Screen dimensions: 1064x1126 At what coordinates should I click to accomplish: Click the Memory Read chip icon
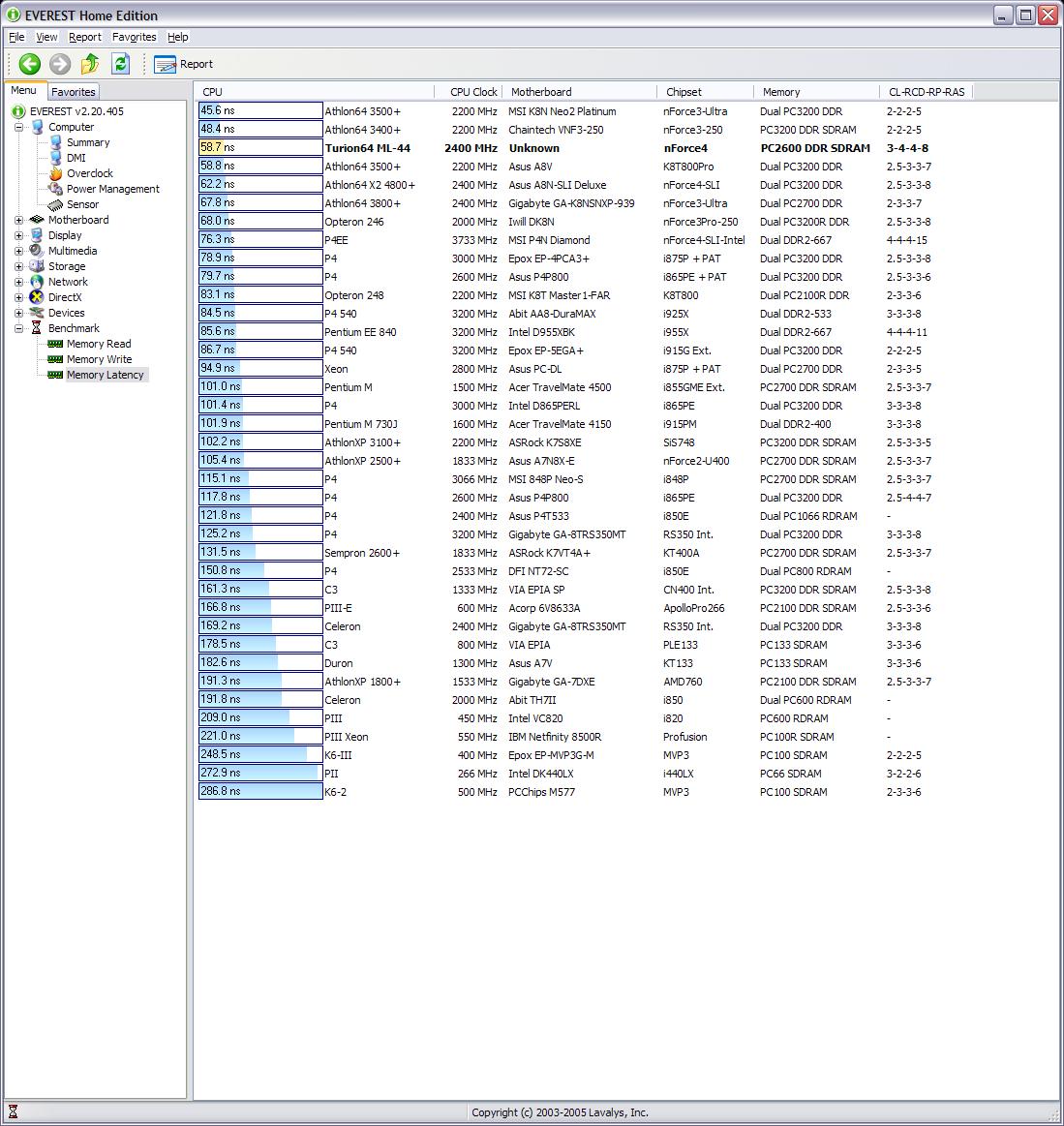55,344
